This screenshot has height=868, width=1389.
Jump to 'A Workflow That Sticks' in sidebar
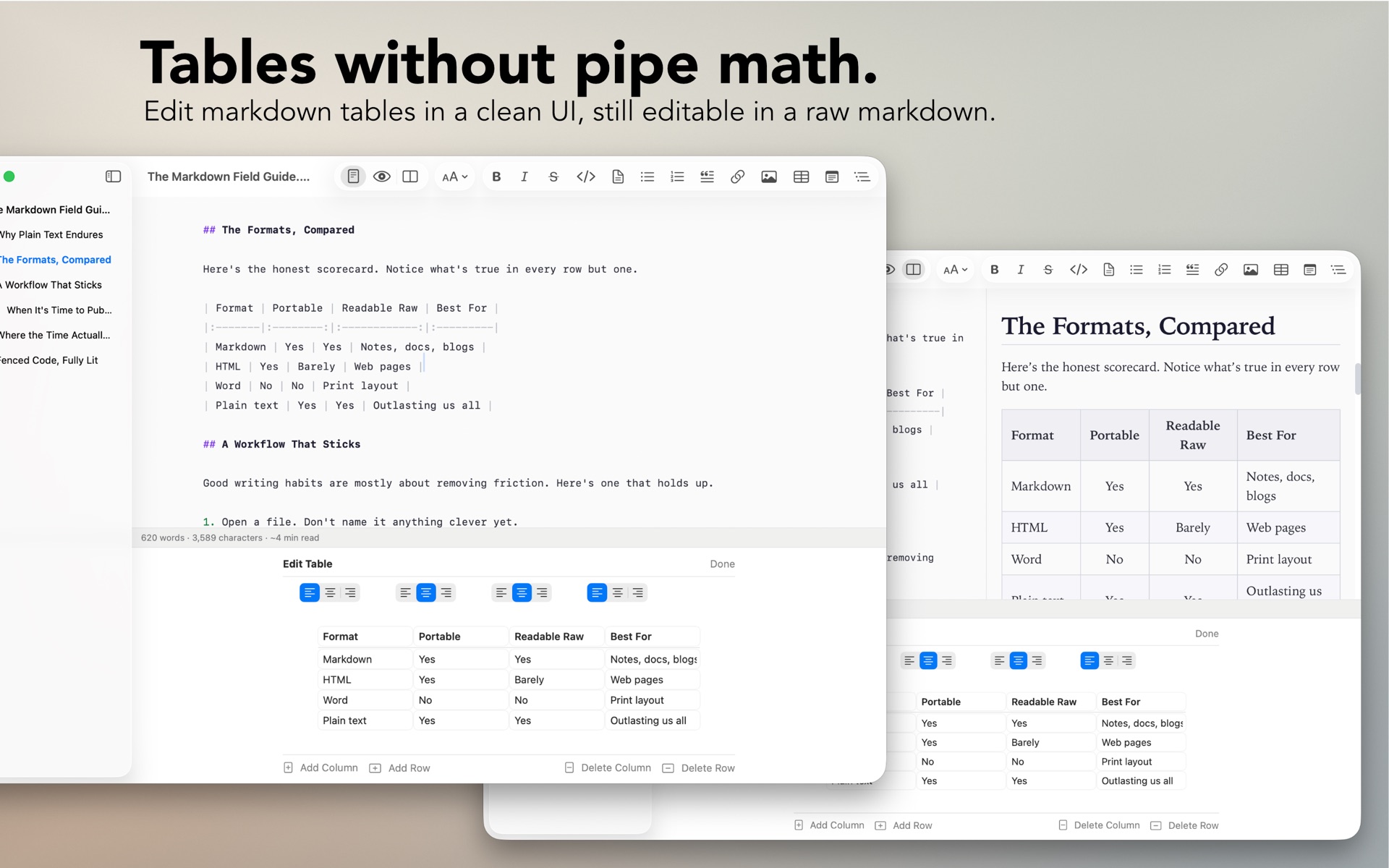(51, 285)
